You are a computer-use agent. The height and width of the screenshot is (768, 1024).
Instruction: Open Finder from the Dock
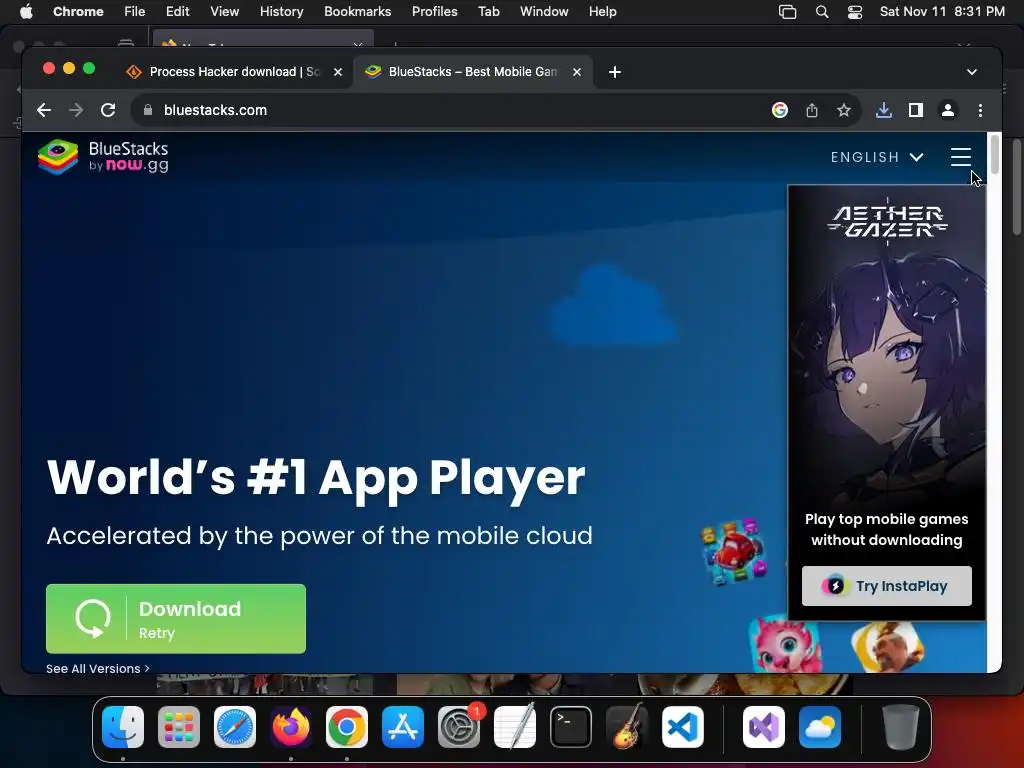[x=123, y=727]
